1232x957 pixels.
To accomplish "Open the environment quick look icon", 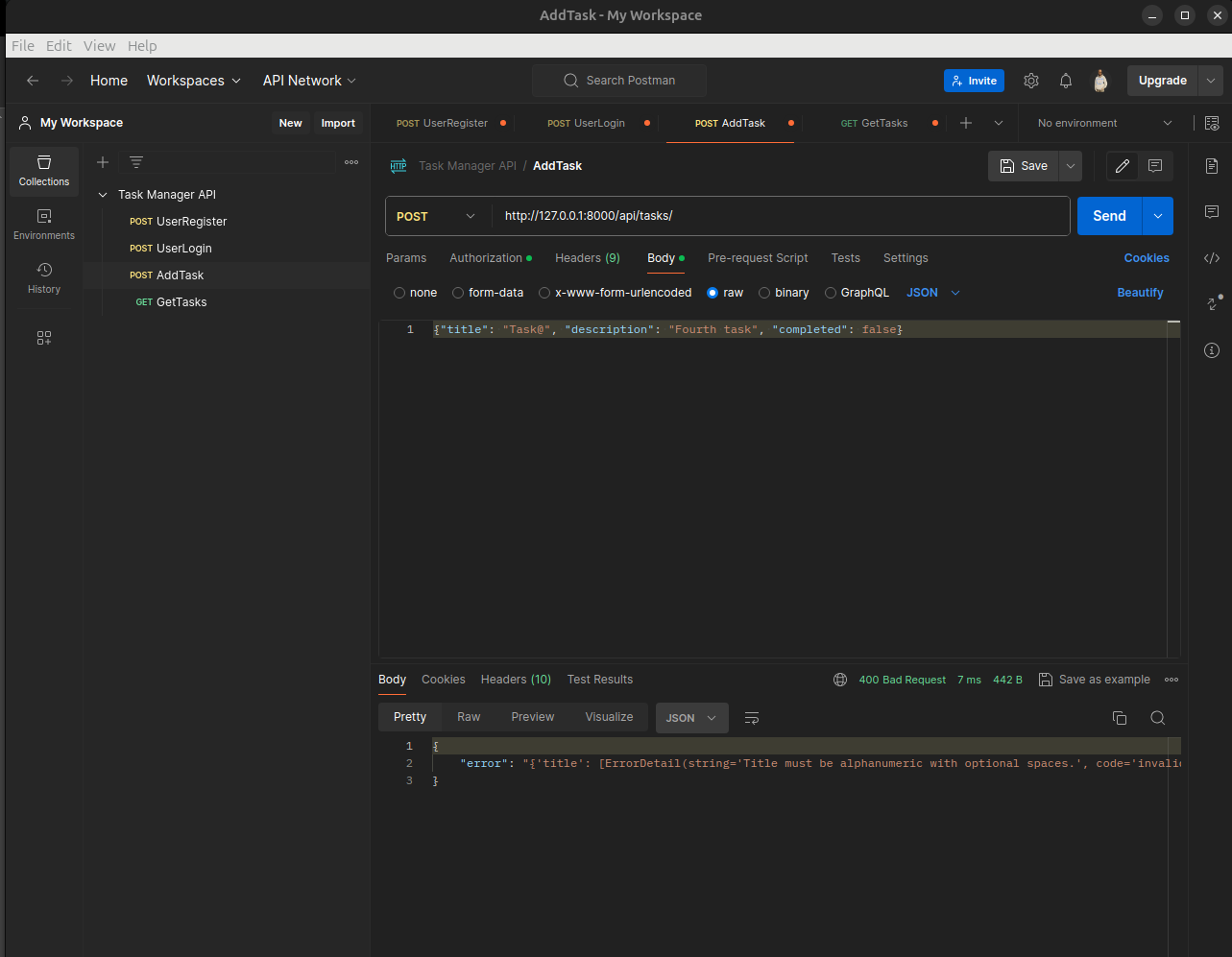I will click(1212, 123).
